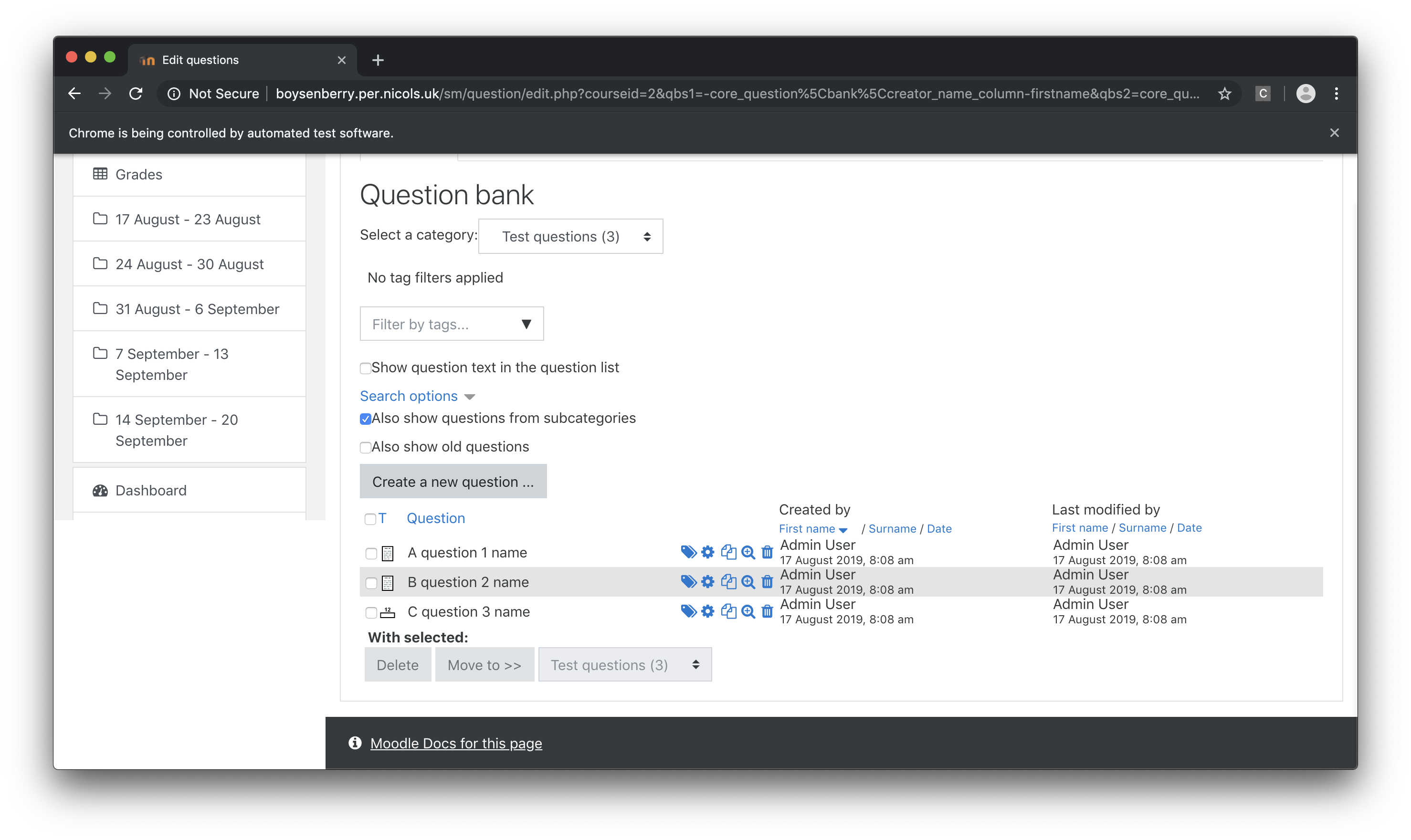Preview C question 3 name with magnifier
This screenshot has height=840, width=1411.
[748, 611]
